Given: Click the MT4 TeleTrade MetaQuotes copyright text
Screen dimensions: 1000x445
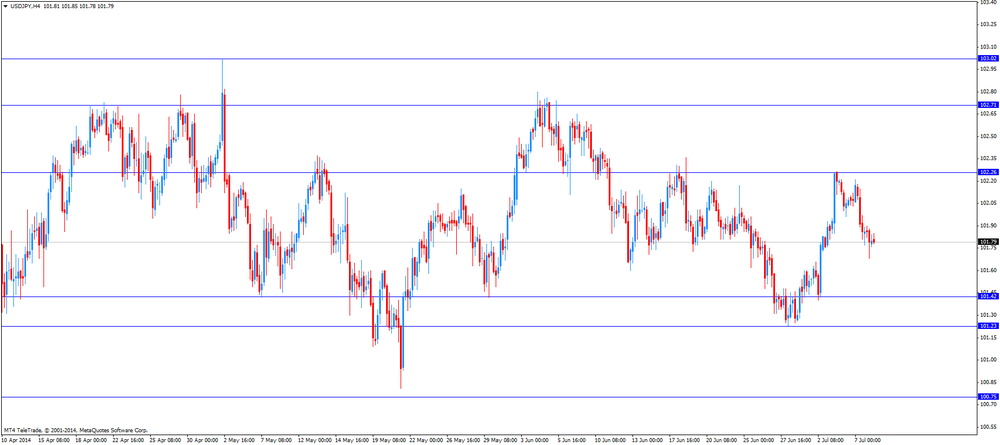Looking at the screenshot, I should click(x=75, y=430).
